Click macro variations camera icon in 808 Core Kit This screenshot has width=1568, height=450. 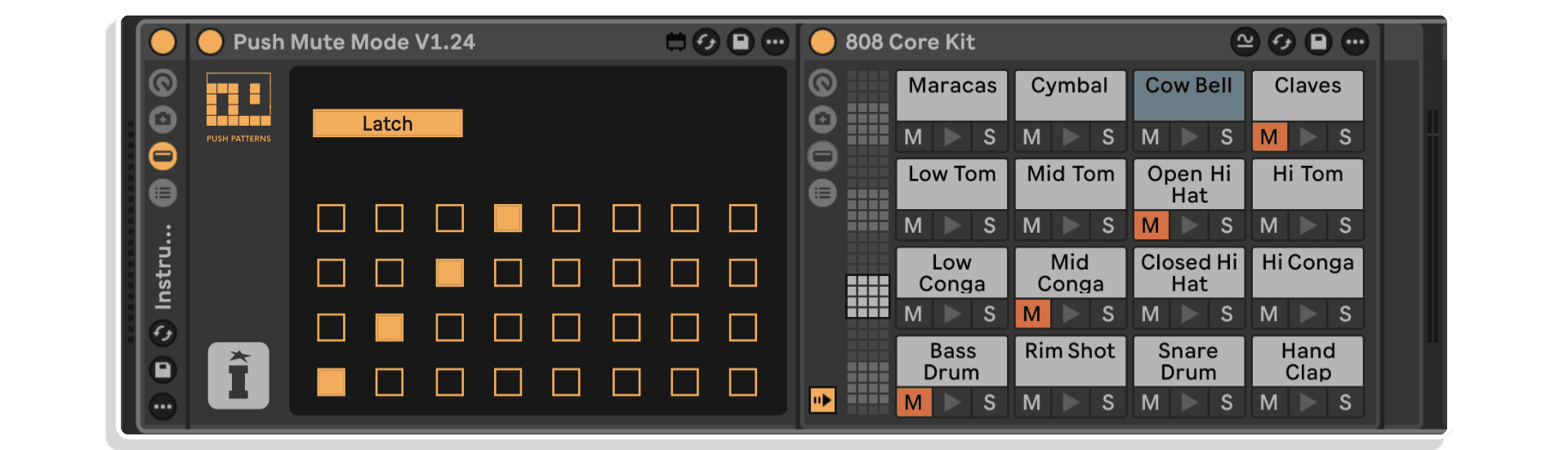click(822, 119)
